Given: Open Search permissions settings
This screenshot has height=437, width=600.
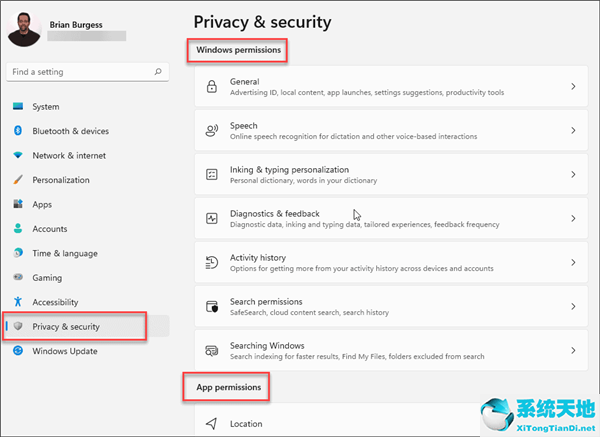Looking at the screenshot, I should point(266,302).
